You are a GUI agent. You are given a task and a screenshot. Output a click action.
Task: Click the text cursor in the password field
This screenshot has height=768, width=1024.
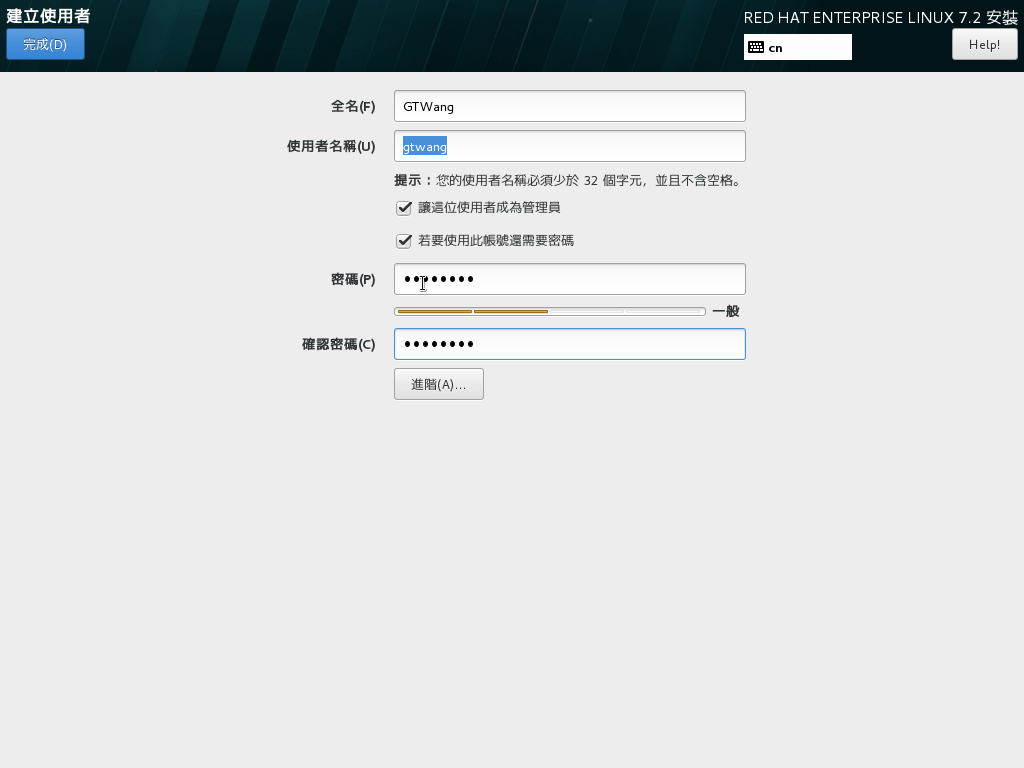point(422,284)
